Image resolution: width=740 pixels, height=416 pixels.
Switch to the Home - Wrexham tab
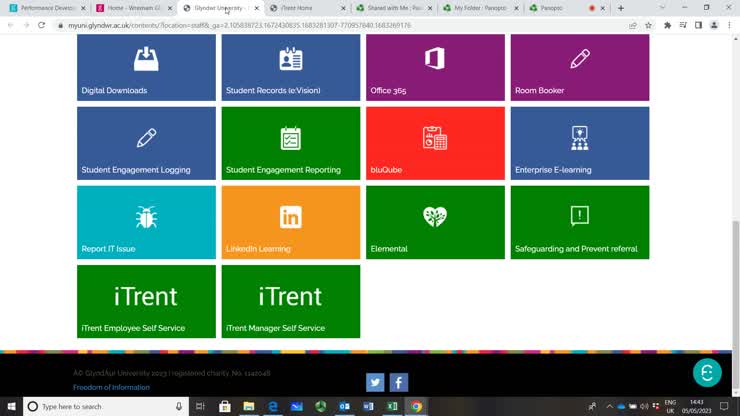(x=134, y=8)
